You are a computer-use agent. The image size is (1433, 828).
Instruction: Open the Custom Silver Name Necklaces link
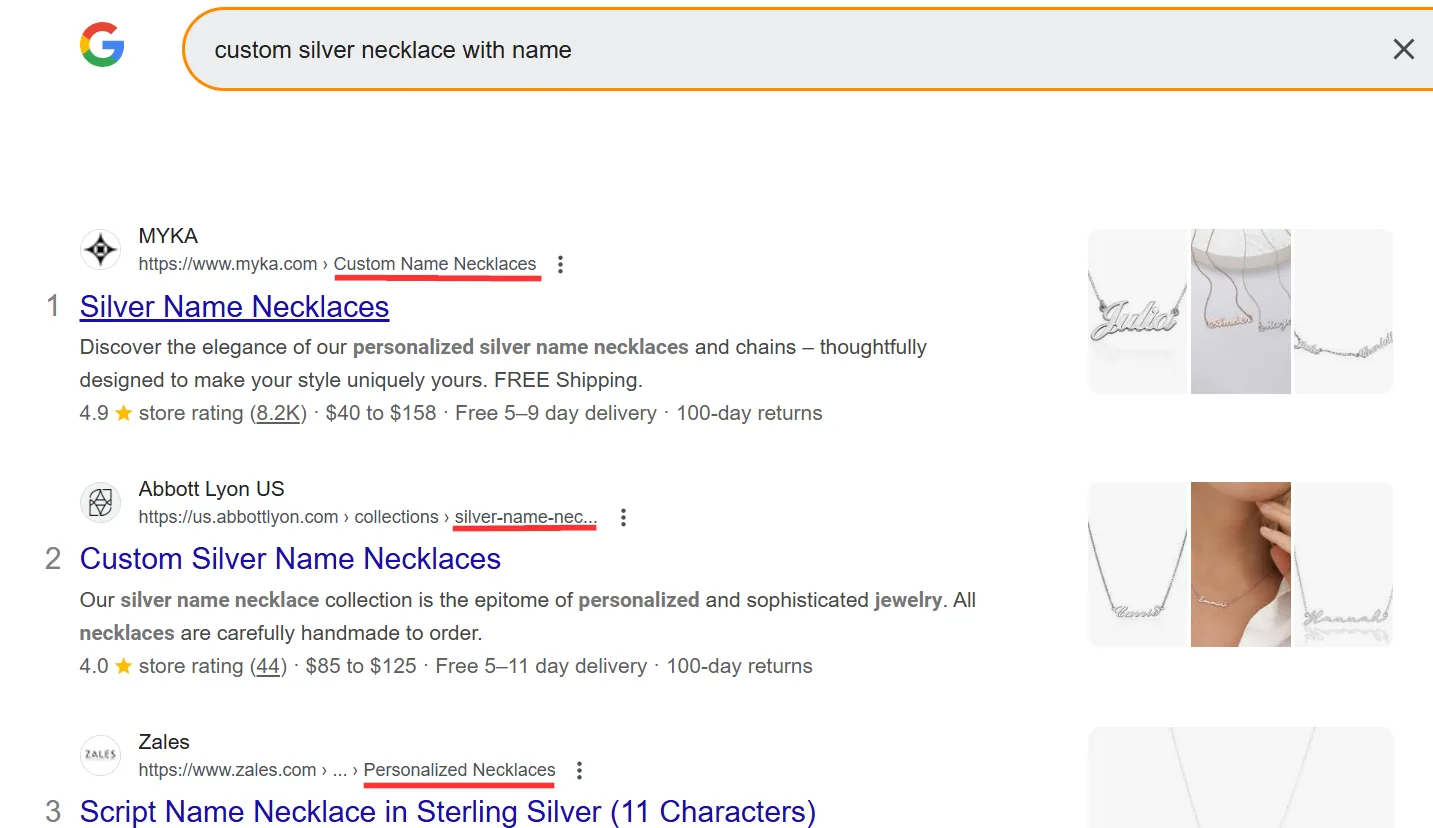[290, 559]
